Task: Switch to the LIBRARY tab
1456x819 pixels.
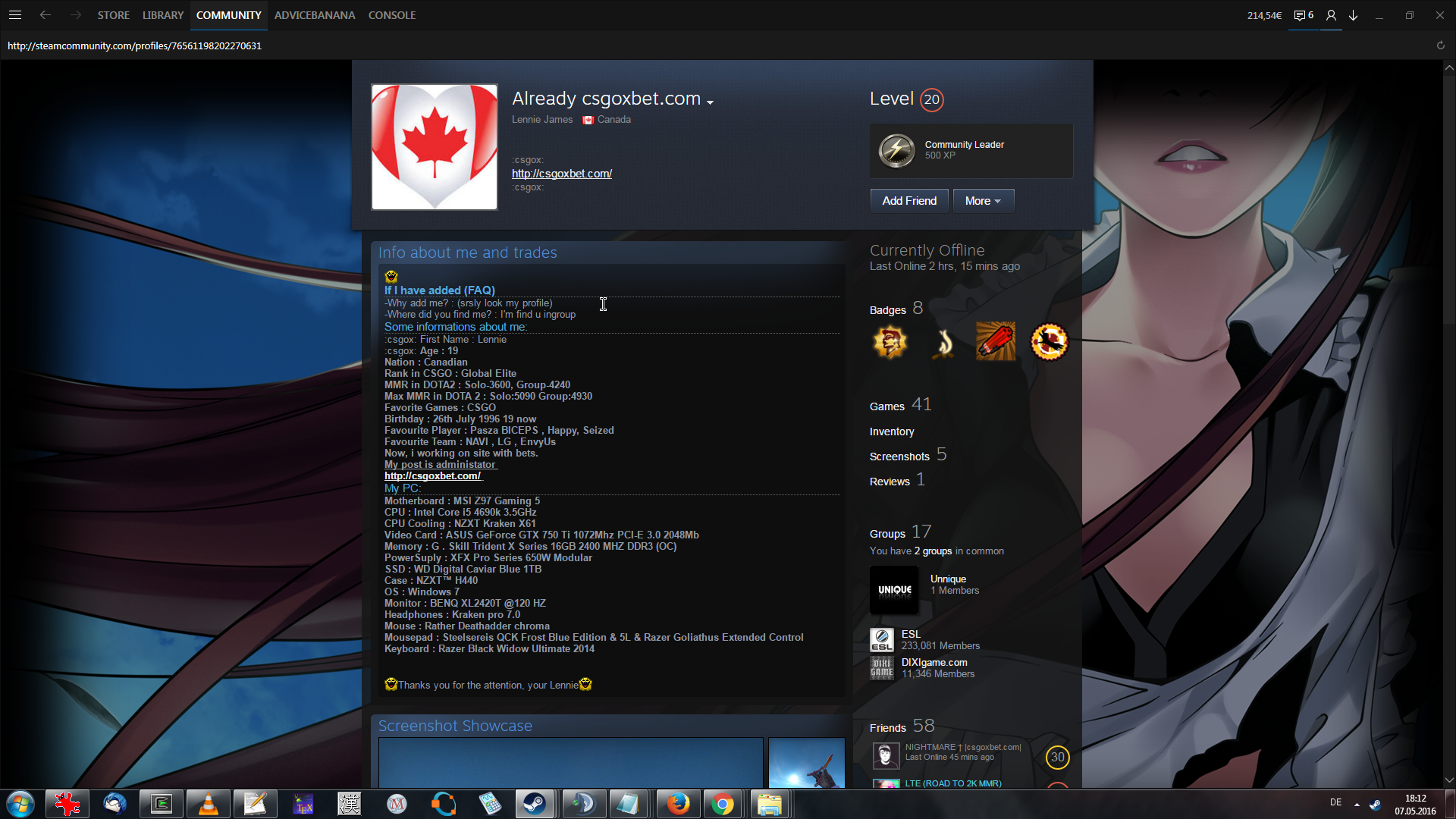Action: pyautogui.click(x=163, y=15)
